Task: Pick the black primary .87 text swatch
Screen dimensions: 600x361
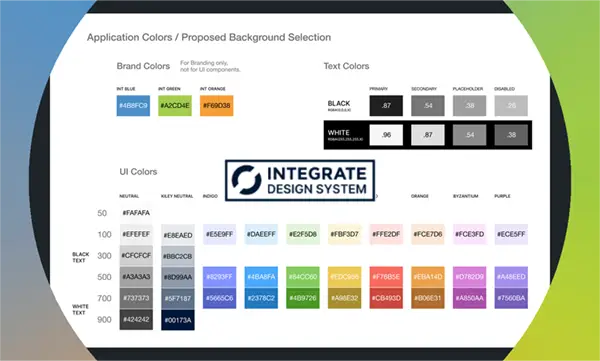Action: pyautogui.click(x=386, y=106)
